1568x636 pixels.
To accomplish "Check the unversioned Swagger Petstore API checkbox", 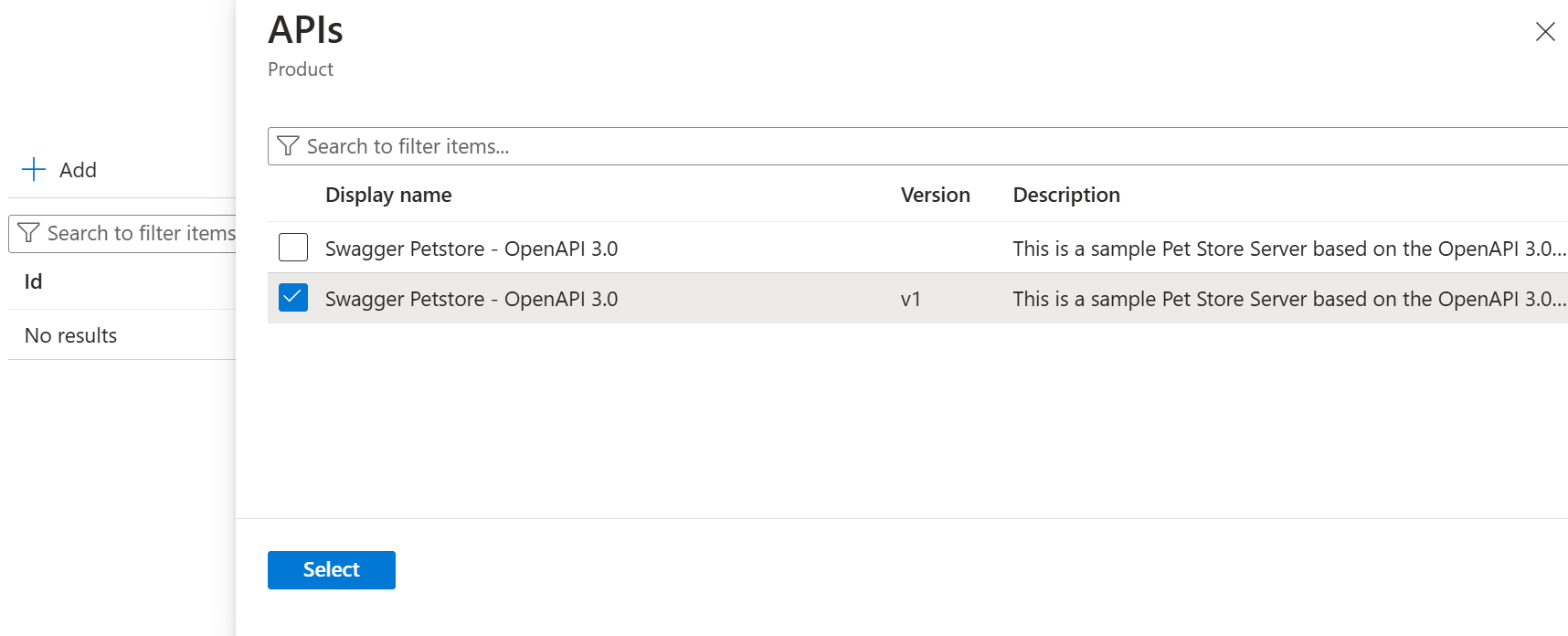I will point(293,248).
